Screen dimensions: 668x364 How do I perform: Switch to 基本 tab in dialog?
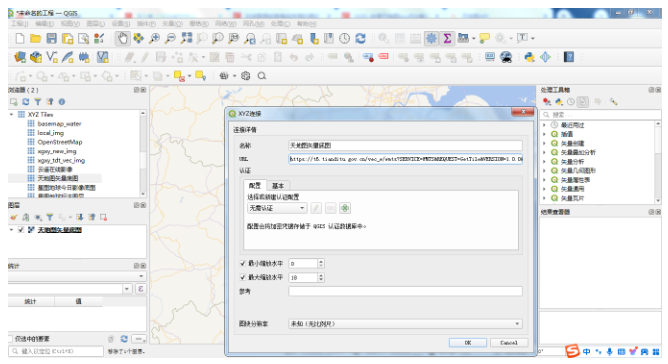pos(278,186)
